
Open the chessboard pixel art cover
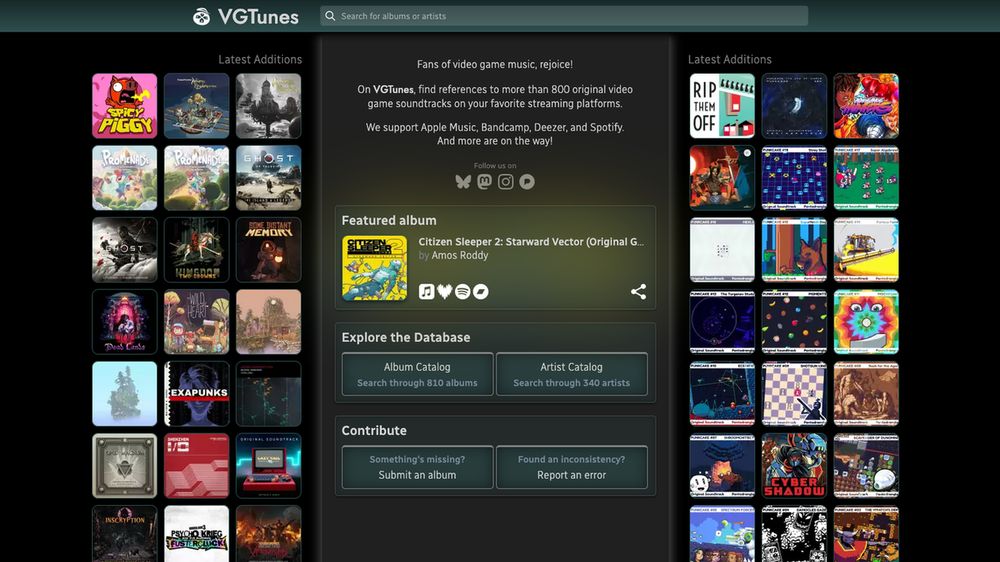coord(794,394)
